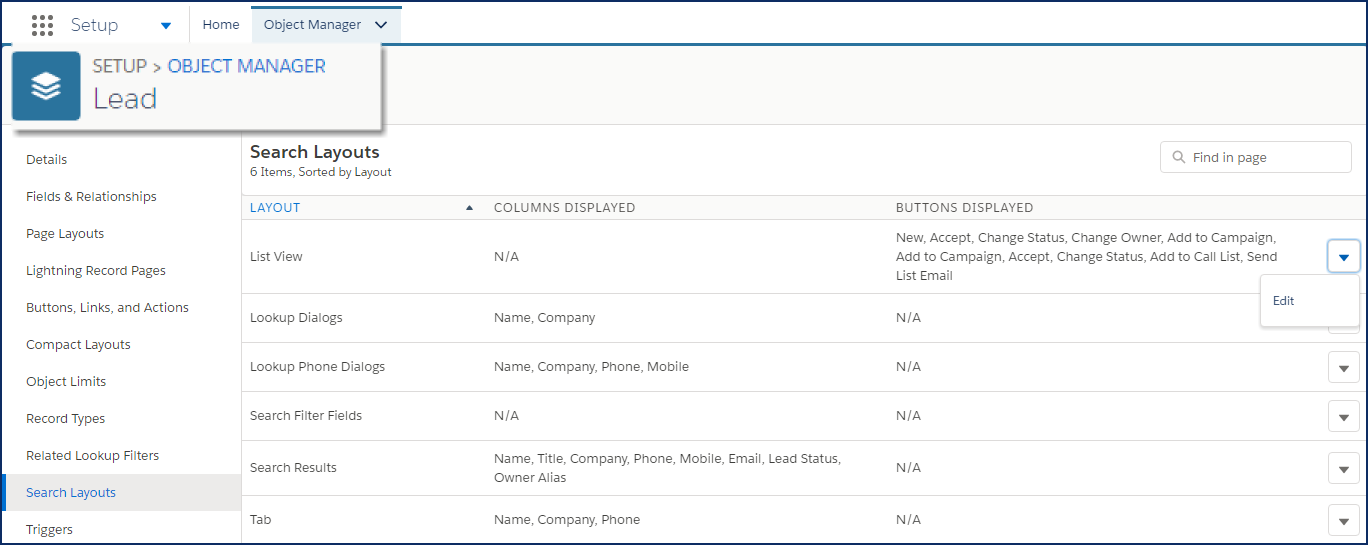Click the Lookup Phone Dialogs layout name
Viewport: 1368px width, 545px height.
coord(317,367)
